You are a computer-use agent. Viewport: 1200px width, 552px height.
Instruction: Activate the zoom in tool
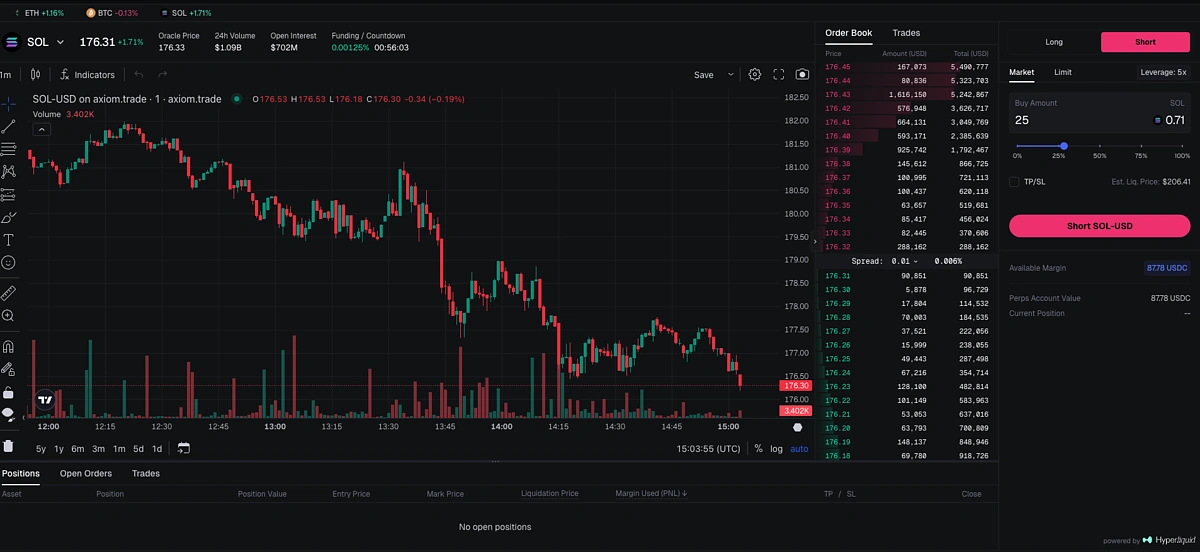(x=8, y=316)
